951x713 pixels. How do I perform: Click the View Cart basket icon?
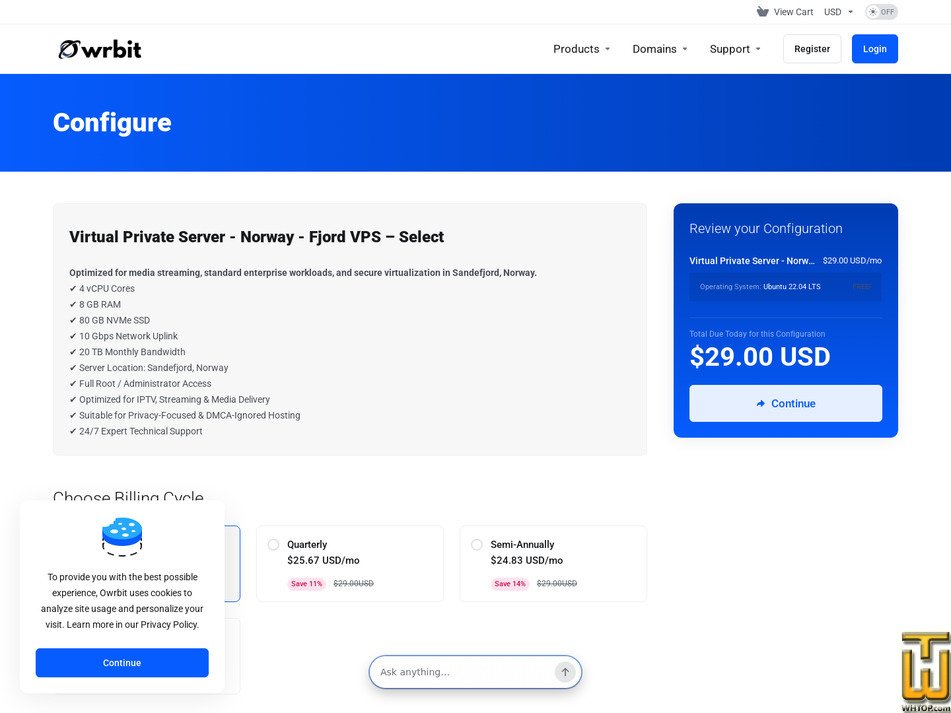(x=762, y=12)
